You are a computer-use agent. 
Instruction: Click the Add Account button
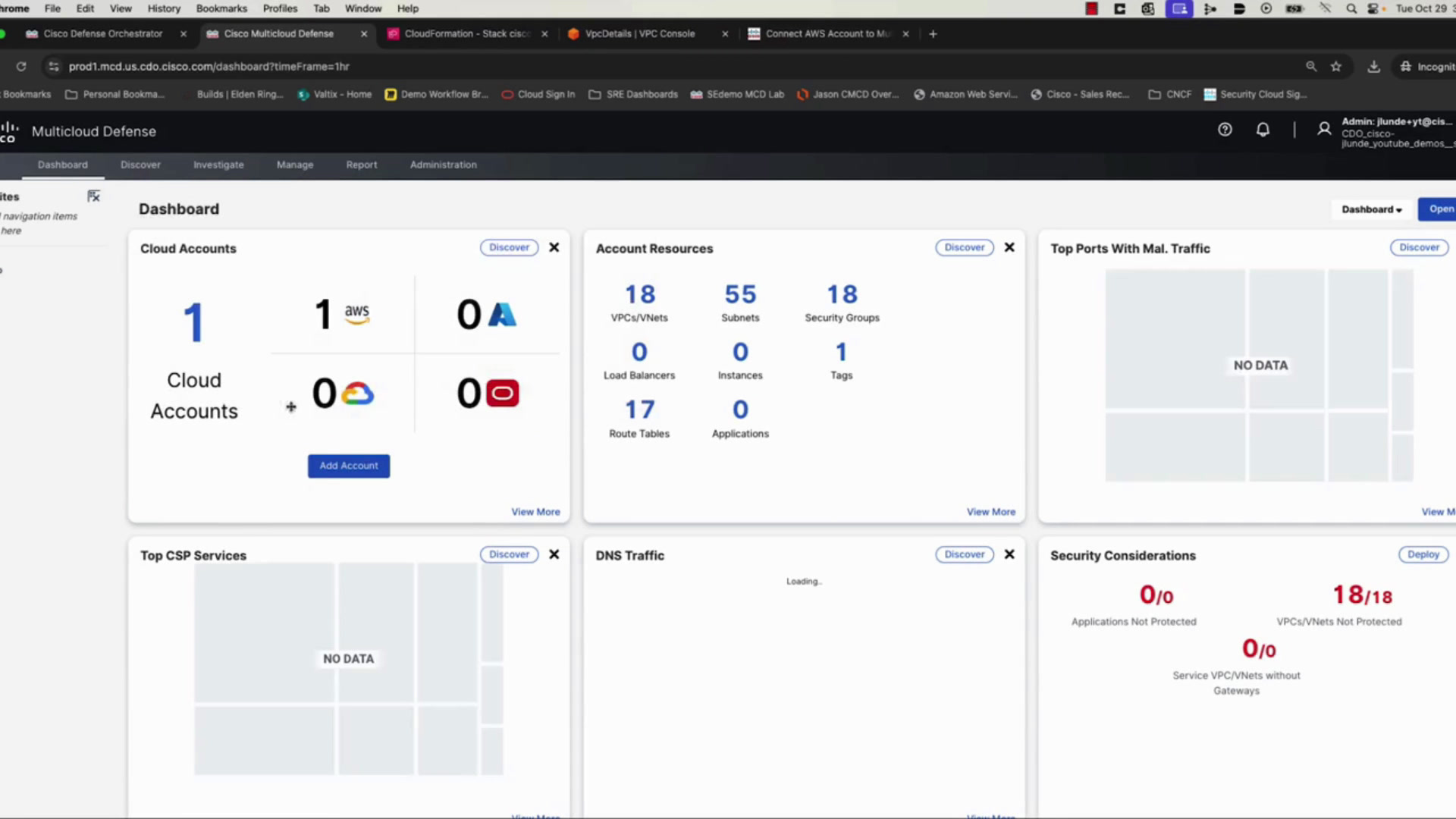click(349, 466)
